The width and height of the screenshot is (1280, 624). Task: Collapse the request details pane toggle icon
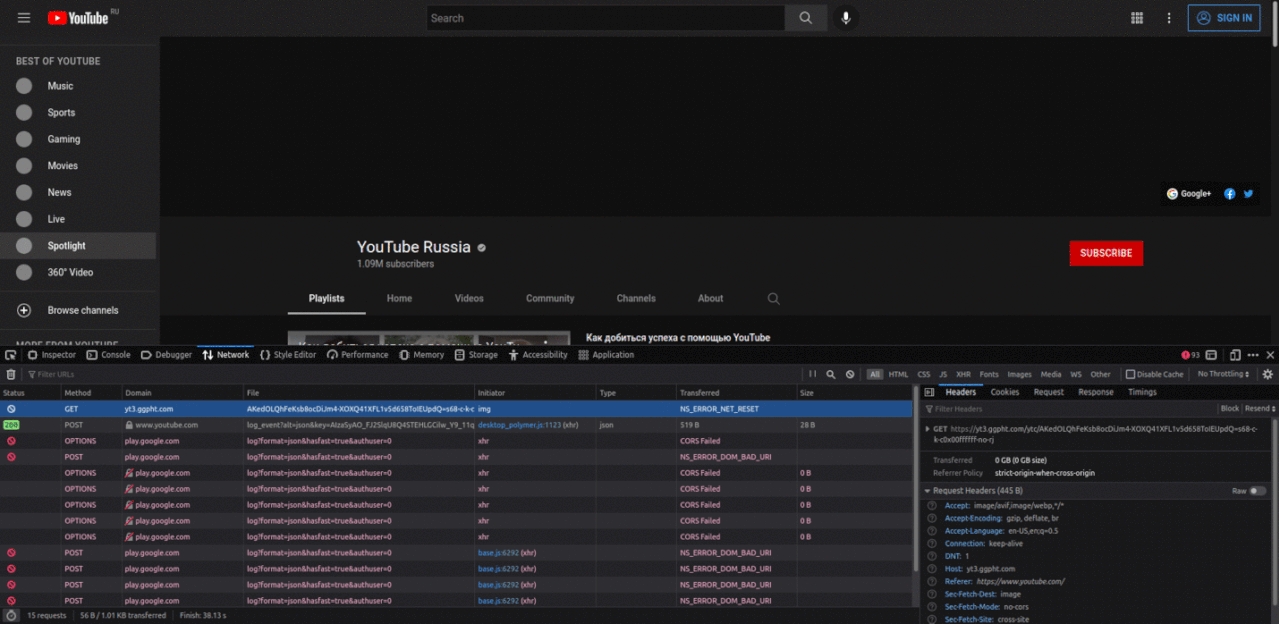pyautogui.click(x=929, y=392)
